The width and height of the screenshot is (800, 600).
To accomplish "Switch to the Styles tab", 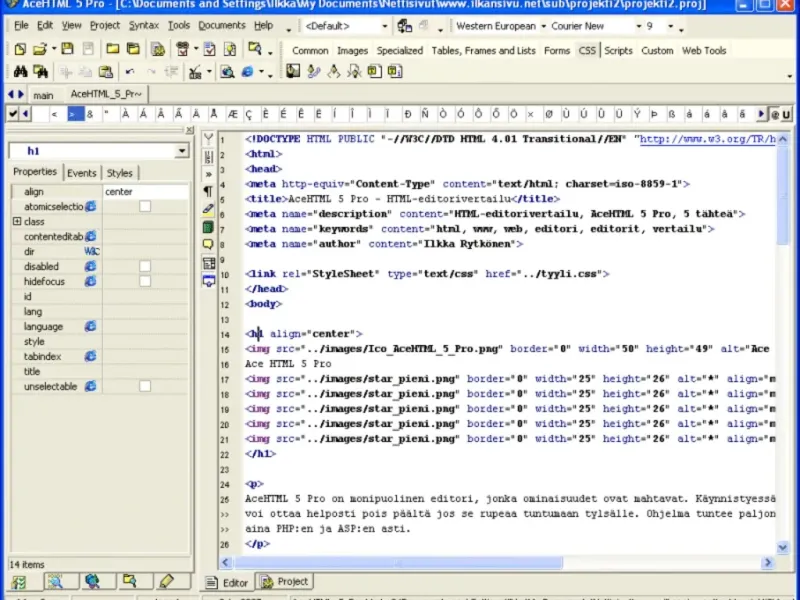I will click(119, 173).
